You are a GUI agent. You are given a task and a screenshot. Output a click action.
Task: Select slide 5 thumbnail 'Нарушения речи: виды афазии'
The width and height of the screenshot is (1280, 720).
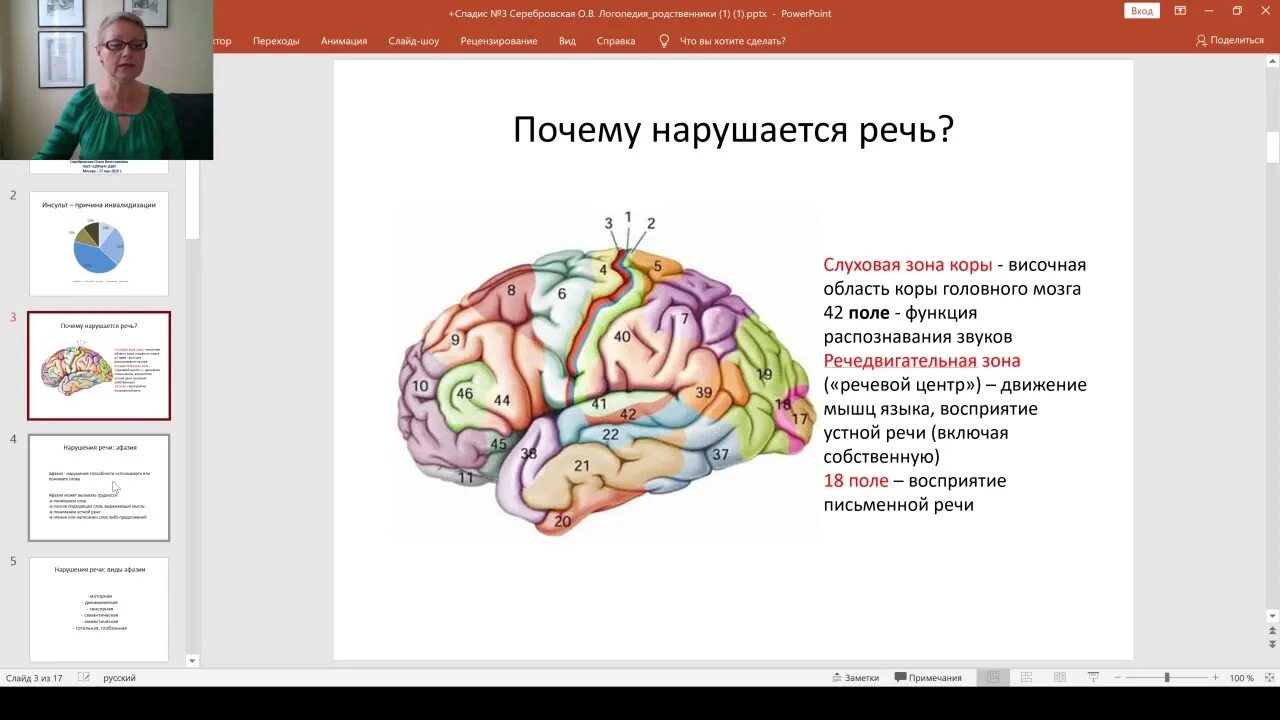[x=99, y=609]
